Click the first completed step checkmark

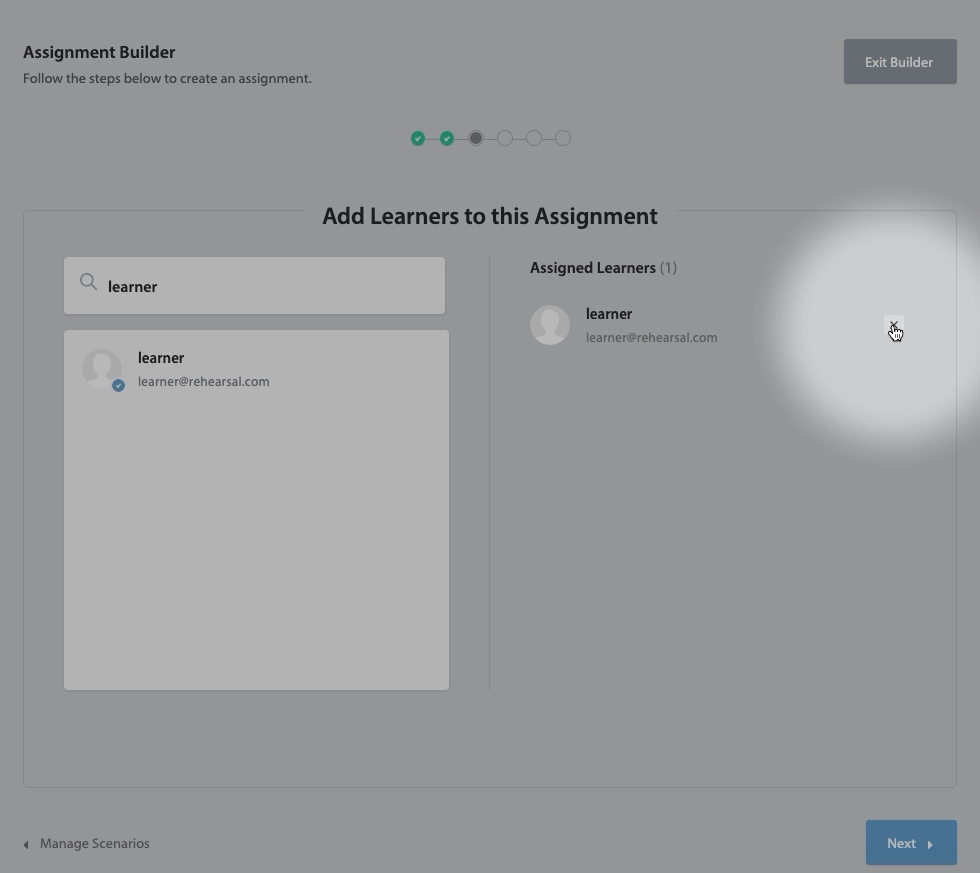418,139
